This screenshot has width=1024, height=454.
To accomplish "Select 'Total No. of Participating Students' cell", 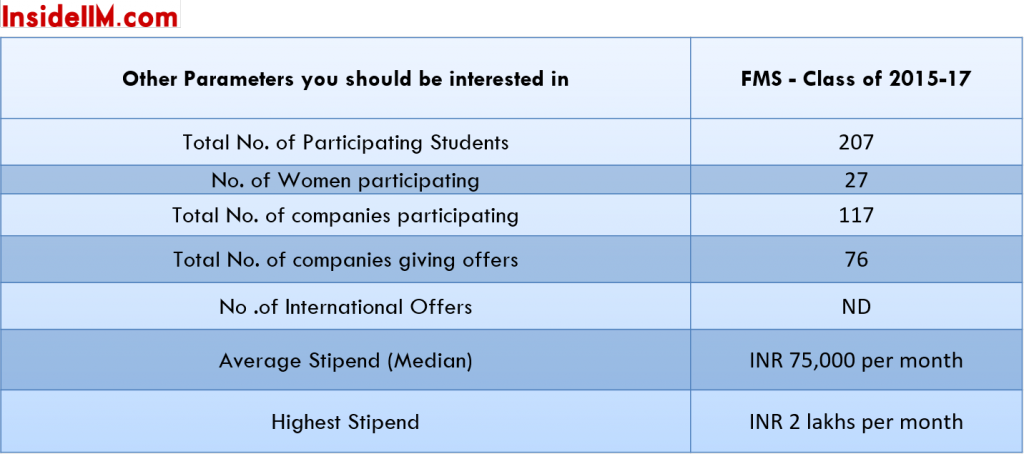I will [x=345, y=142].
